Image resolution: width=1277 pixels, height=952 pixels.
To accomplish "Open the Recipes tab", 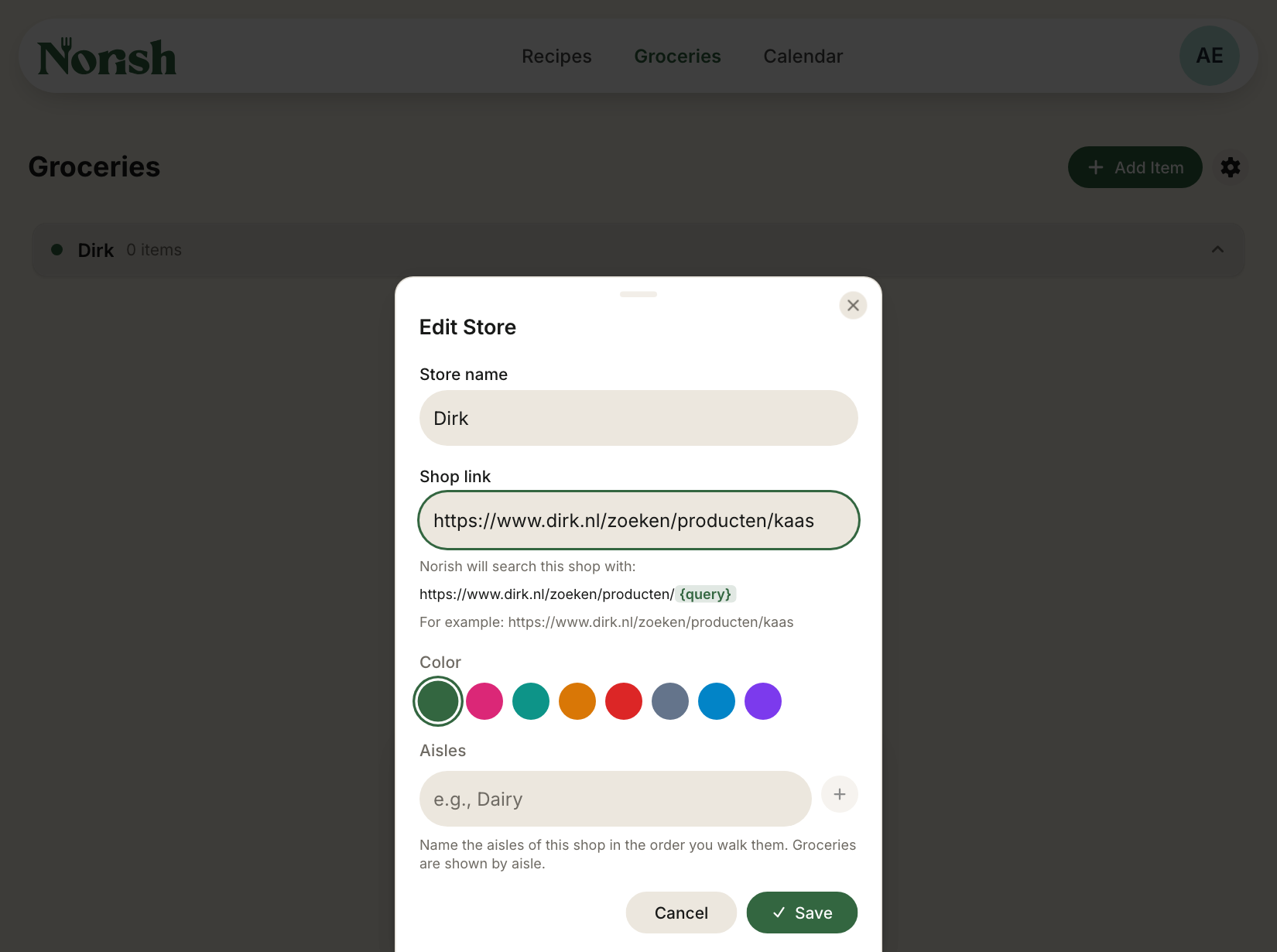I will pos(556,57).
